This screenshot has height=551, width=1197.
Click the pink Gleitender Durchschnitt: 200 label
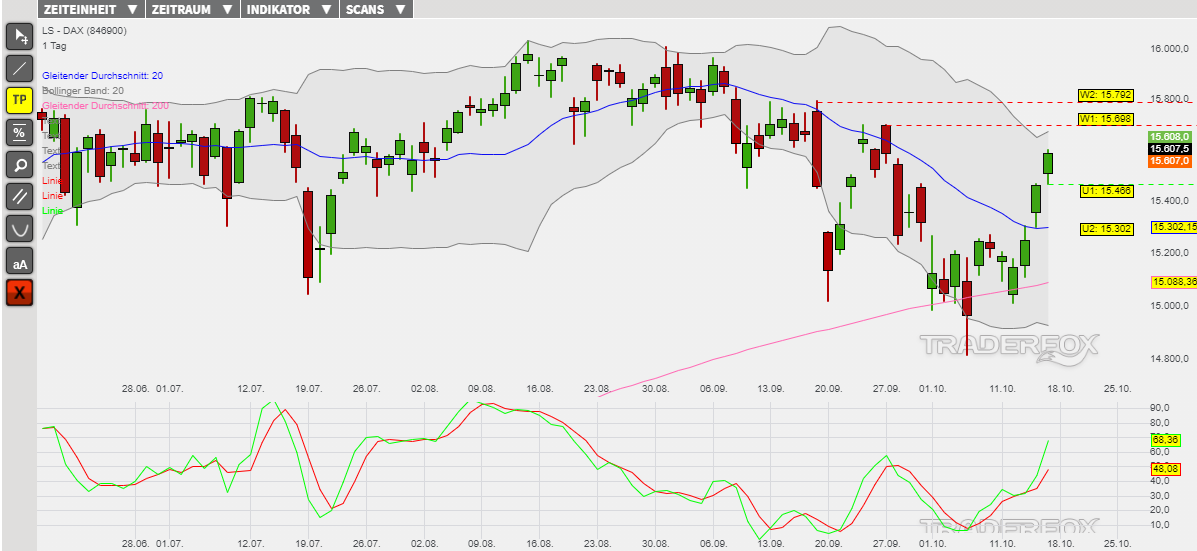[x=105, y=105]
